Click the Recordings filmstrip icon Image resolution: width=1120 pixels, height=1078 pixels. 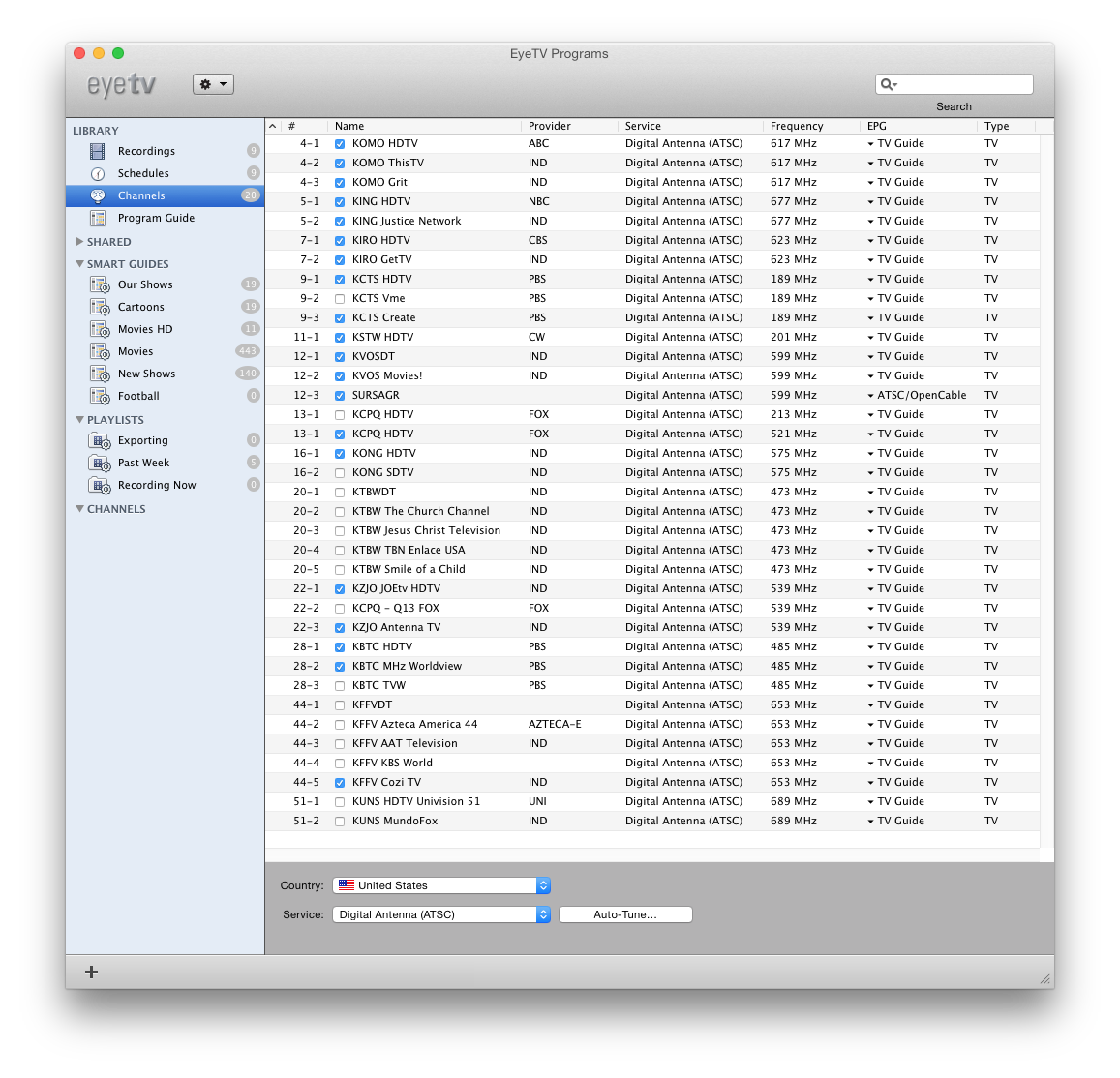coord(97,151)
